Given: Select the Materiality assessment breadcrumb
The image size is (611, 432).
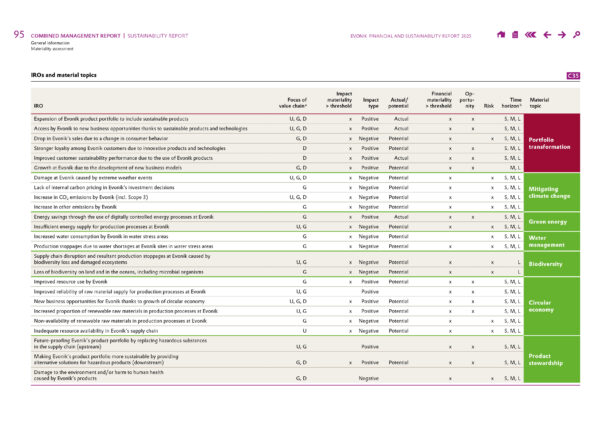Looking at the screenshot, I should [54, 48].
